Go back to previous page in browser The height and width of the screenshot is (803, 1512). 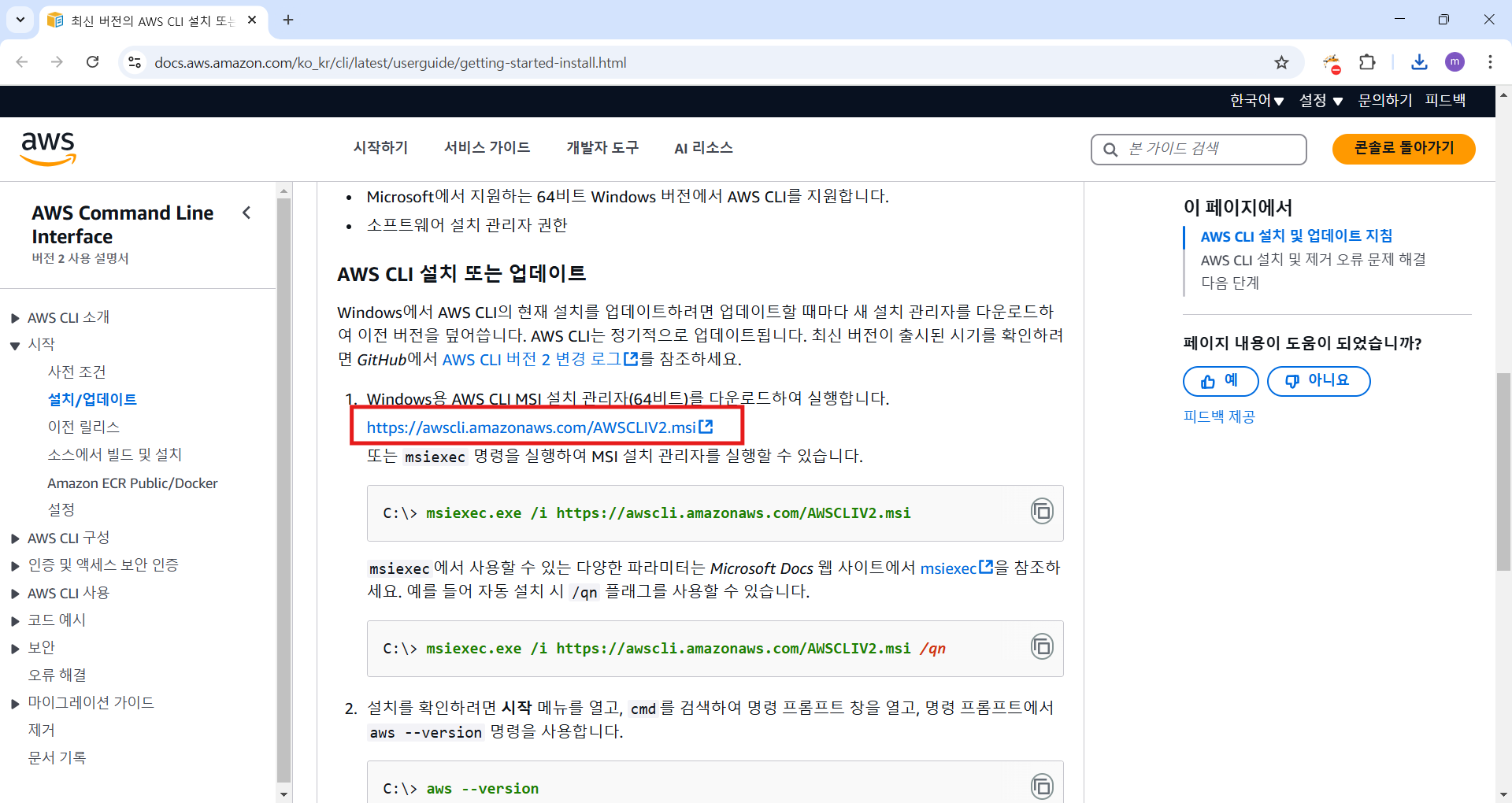(22, 62)
